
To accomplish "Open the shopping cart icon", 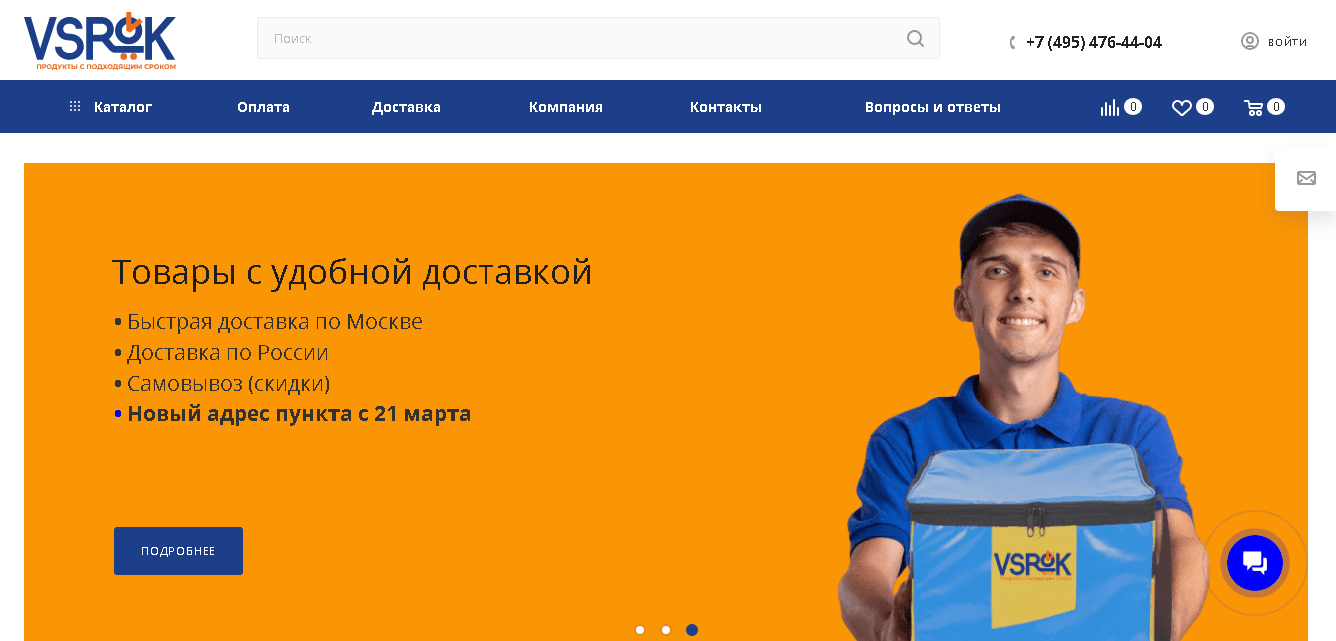I will (x=1254, y=107).
